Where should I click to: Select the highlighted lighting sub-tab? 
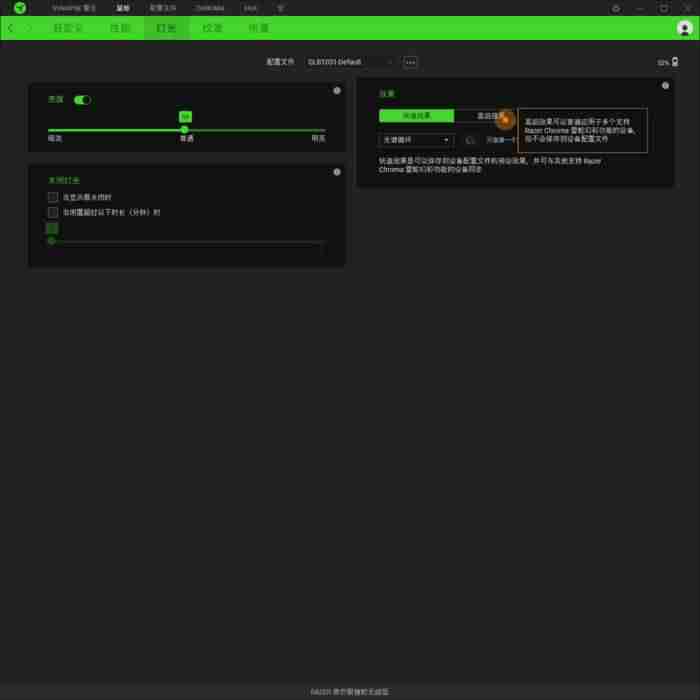[167, 28]
